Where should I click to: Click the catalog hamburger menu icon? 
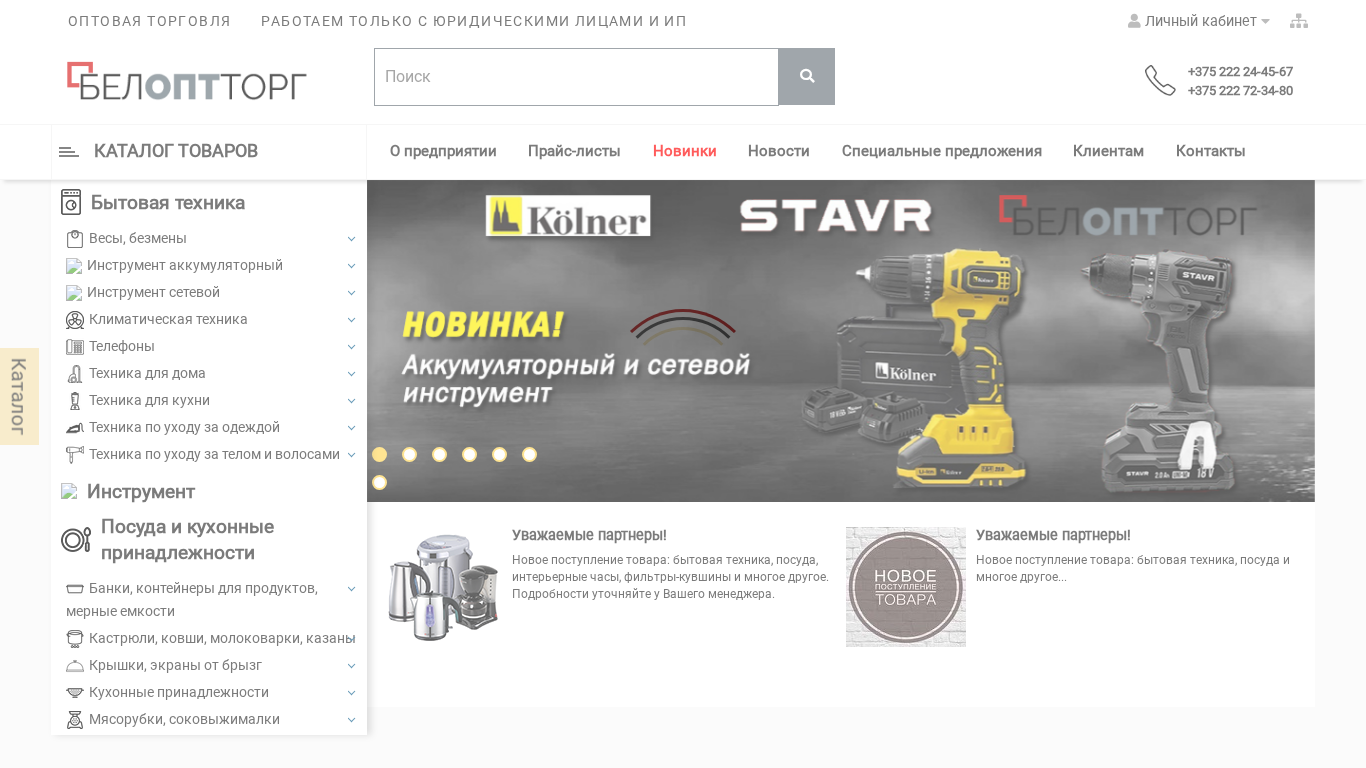pos(69,152)
